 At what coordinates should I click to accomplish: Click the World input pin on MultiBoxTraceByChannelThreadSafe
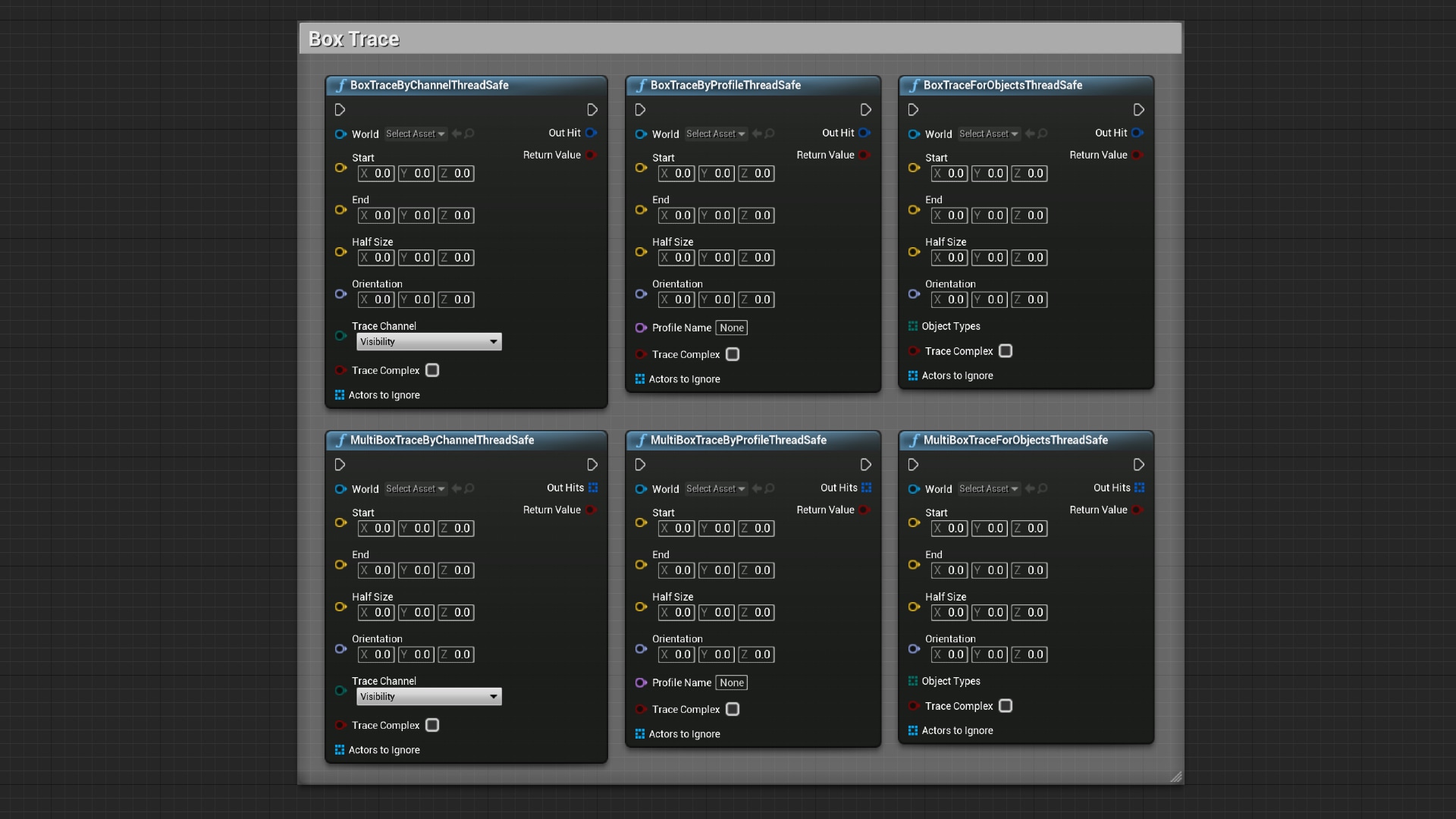340,489
